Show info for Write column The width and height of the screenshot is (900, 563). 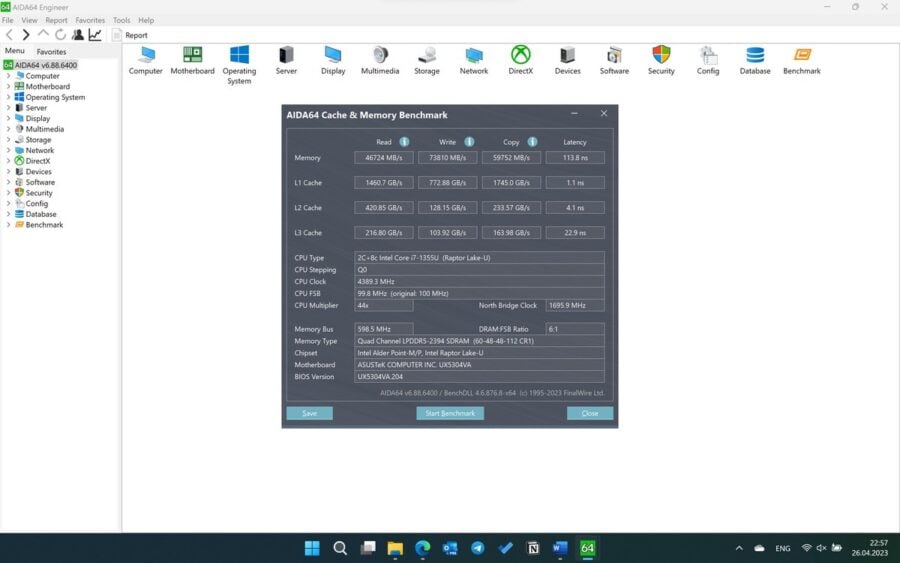470,142
